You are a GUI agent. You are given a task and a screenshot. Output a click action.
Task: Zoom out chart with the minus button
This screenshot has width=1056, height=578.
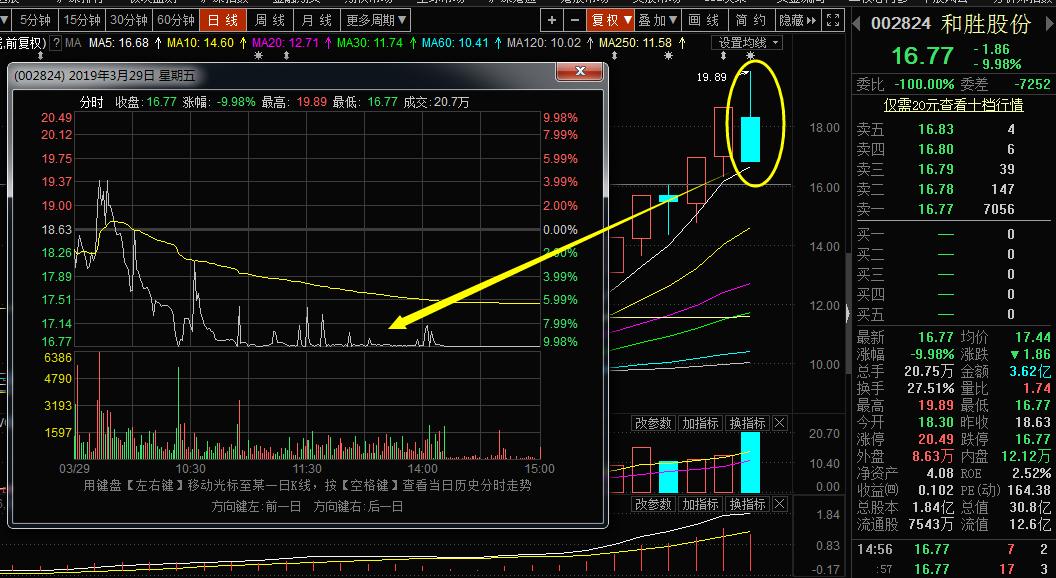click(574, 20)
